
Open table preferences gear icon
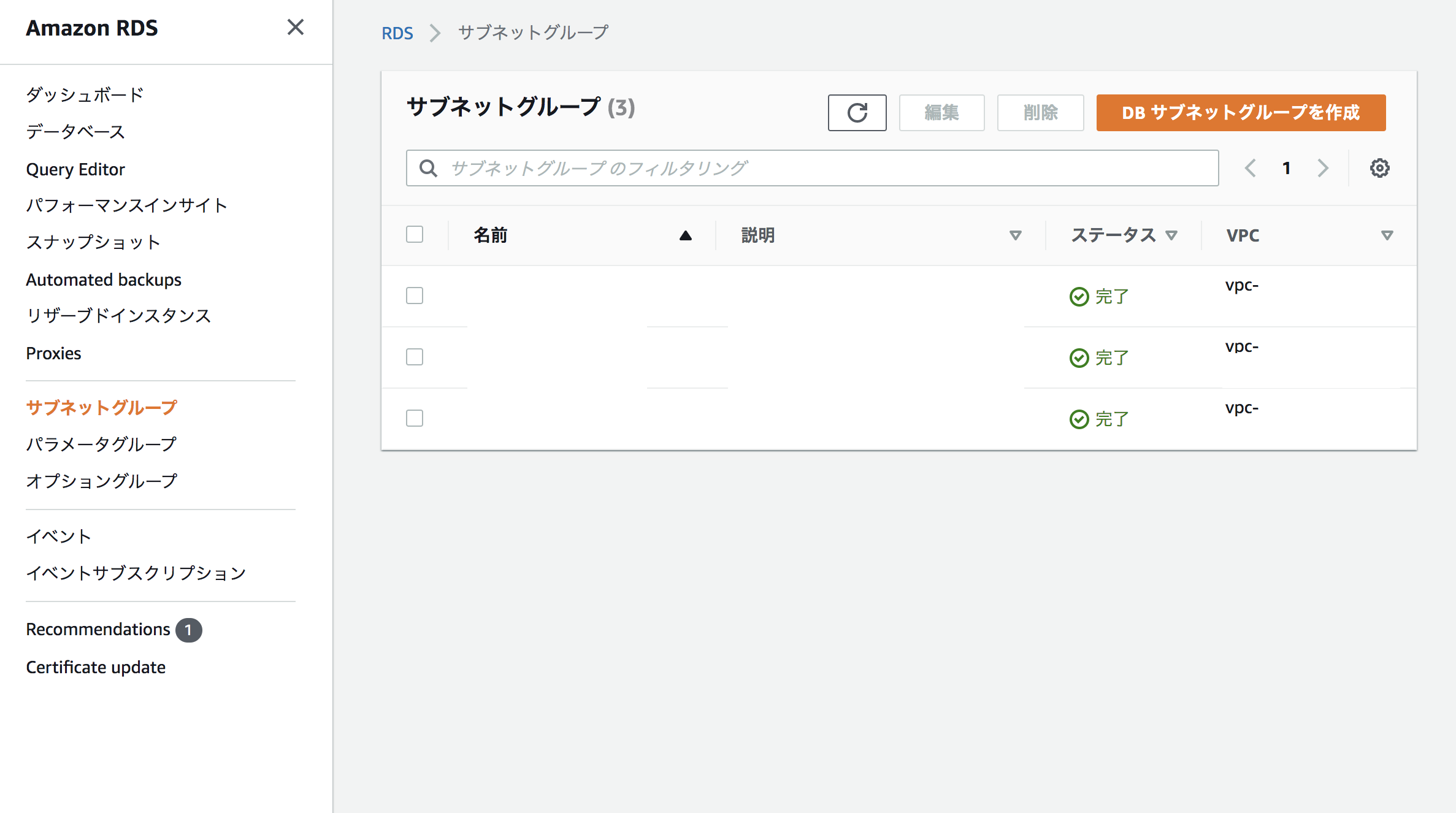1379,168
